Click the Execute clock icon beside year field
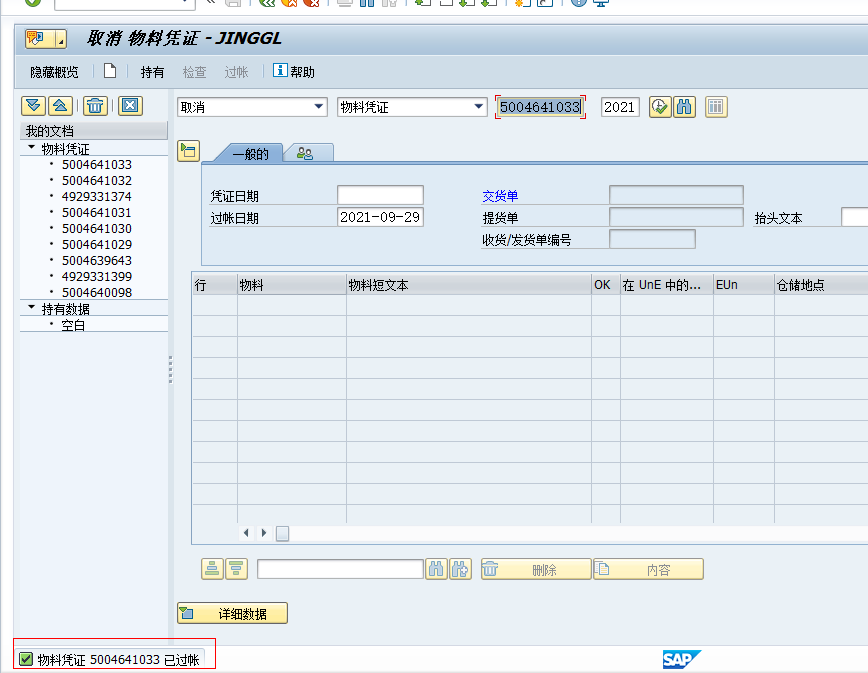Screen dimensions: 868x673 [660, 106]
